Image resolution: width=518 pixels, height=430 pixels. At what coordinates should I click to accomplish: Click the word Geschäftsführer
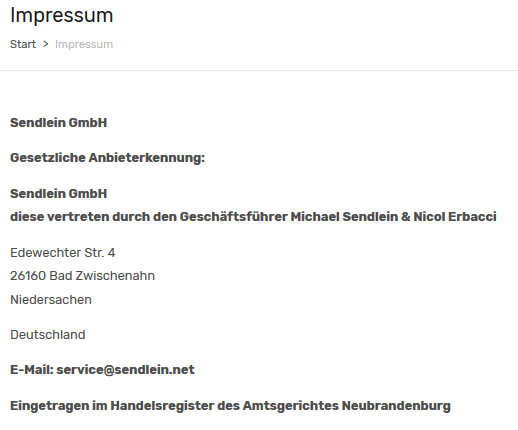click(233, 217)
